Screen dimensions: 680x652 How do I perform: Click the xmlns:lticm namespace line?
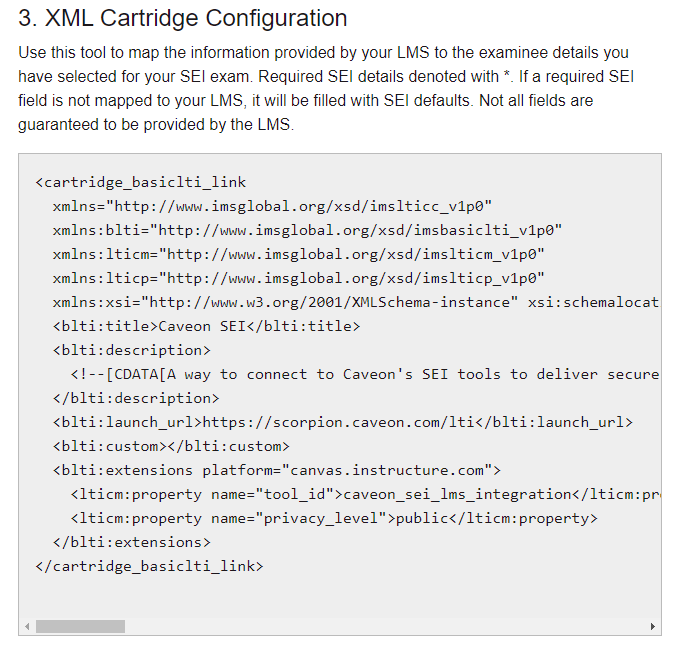coord(299,254)
